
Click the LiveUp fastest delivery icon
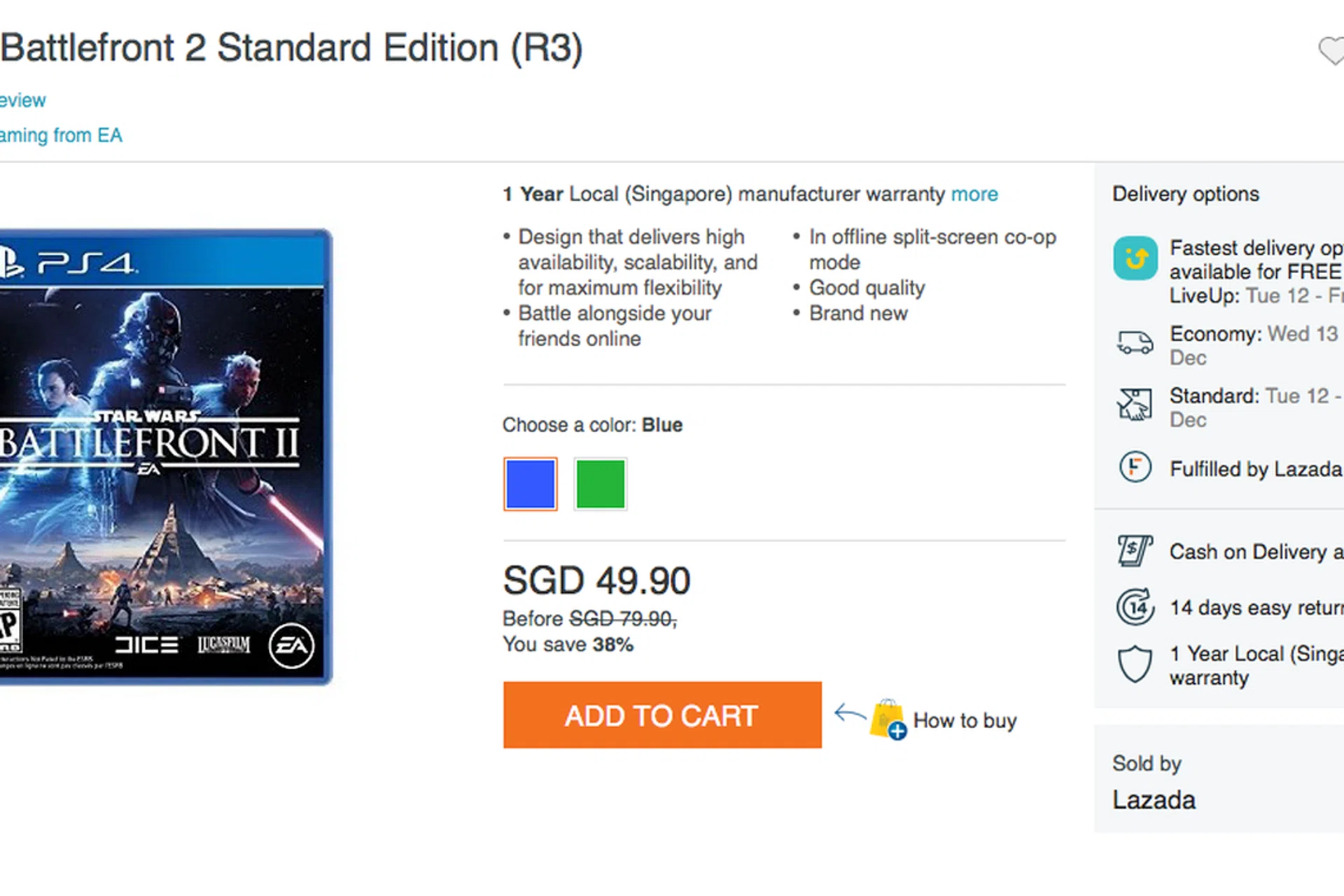tap(1135, 258)
